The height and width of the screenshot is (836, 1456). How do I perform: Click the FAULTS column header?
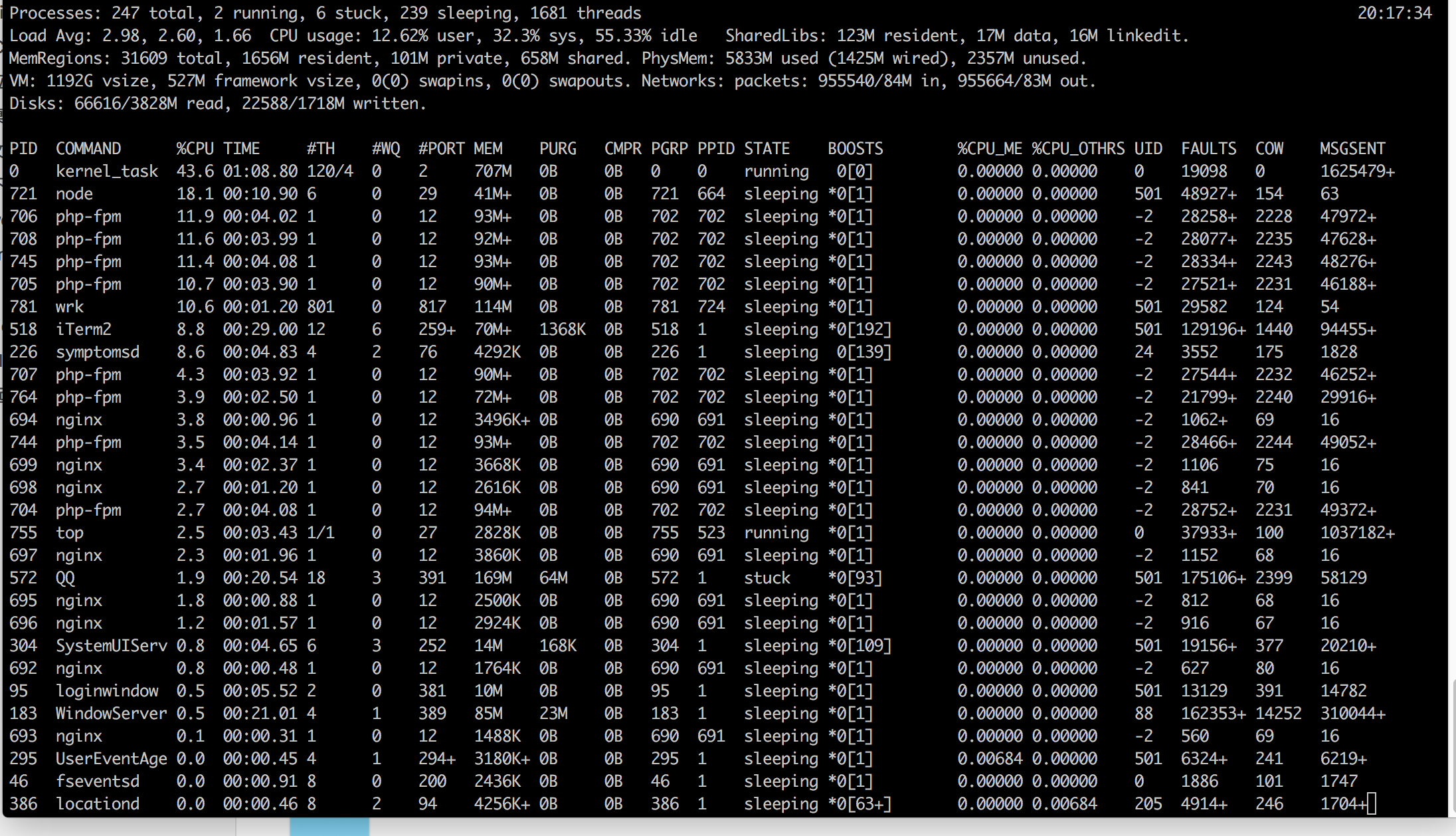pyautogui.click(x=1208, y=148)
